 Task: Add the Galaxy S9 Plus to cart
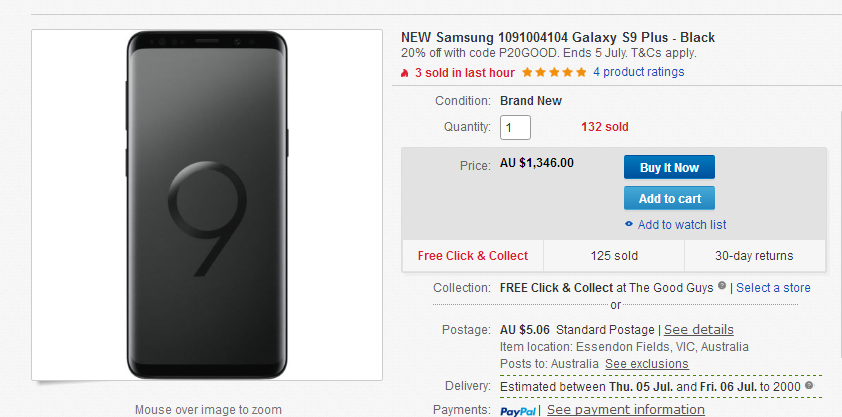click(x=669, y=199)
